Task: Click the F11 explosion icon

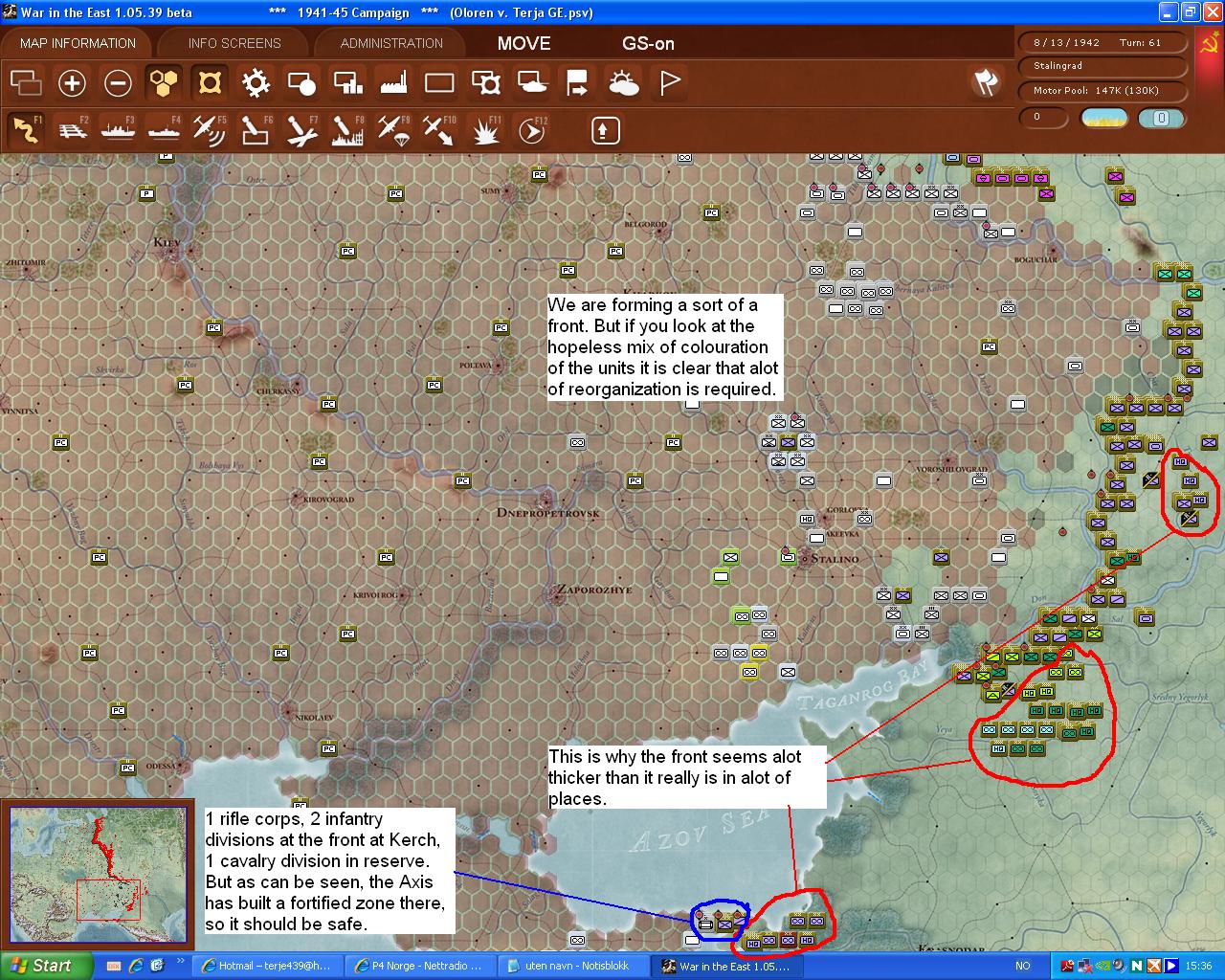Action: [x=487, y=129]
